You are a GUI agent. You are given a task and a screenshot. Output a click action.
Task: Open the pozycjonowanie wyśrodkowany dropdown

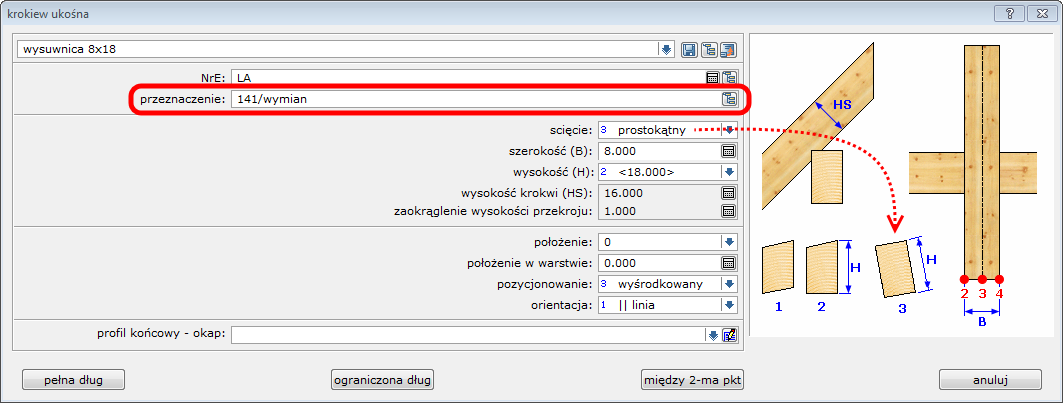729,284
